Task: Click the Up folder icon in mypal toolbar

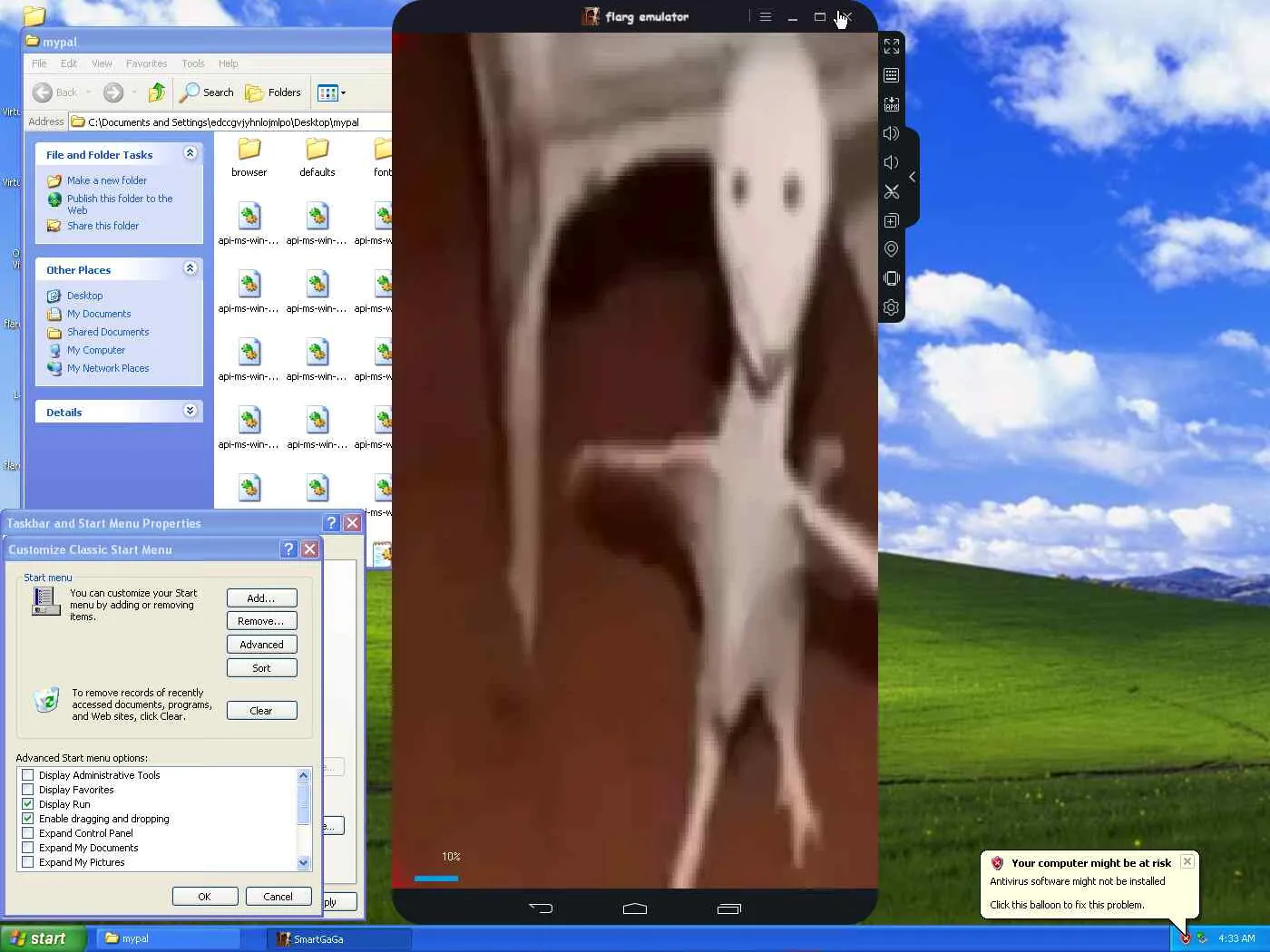Action: [156, 92]
